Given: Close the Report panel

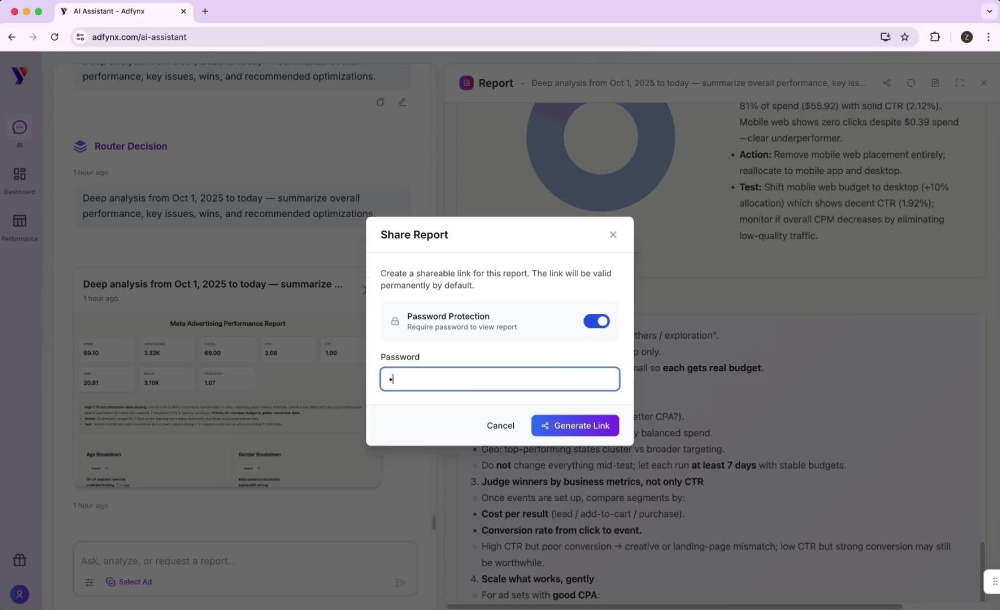Looking at the screenshot, I should pos(983,83).
